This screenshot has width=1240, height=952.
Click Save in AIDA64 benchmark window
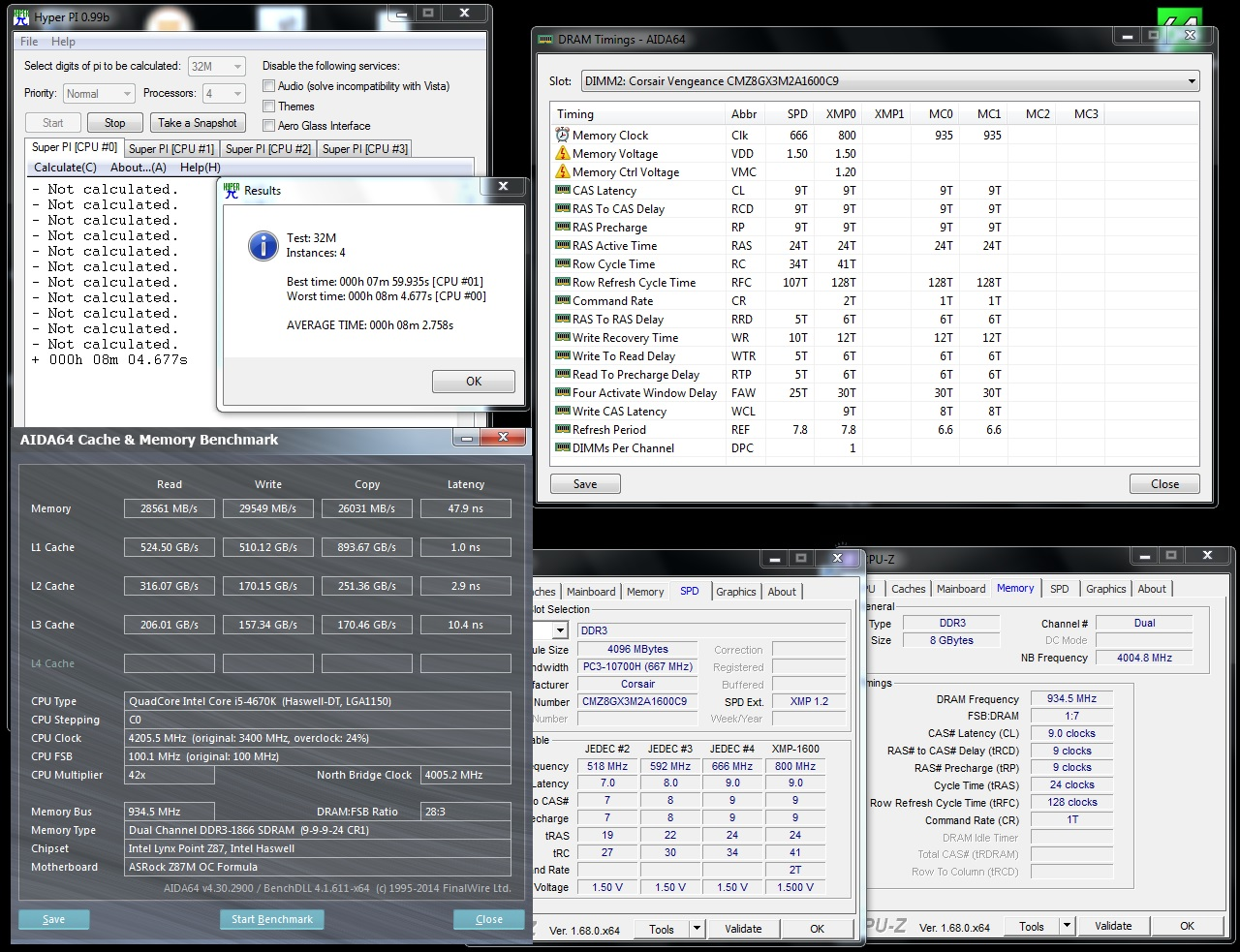point(54,919)
